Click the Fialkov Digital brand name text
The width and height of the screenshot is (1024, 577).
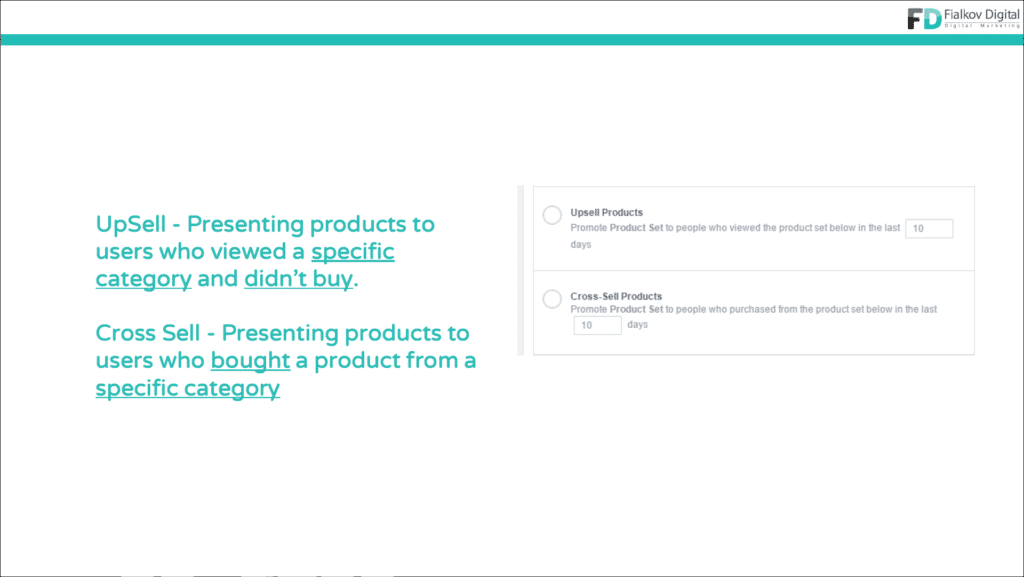pyautogui.click(x=982, y=14)
